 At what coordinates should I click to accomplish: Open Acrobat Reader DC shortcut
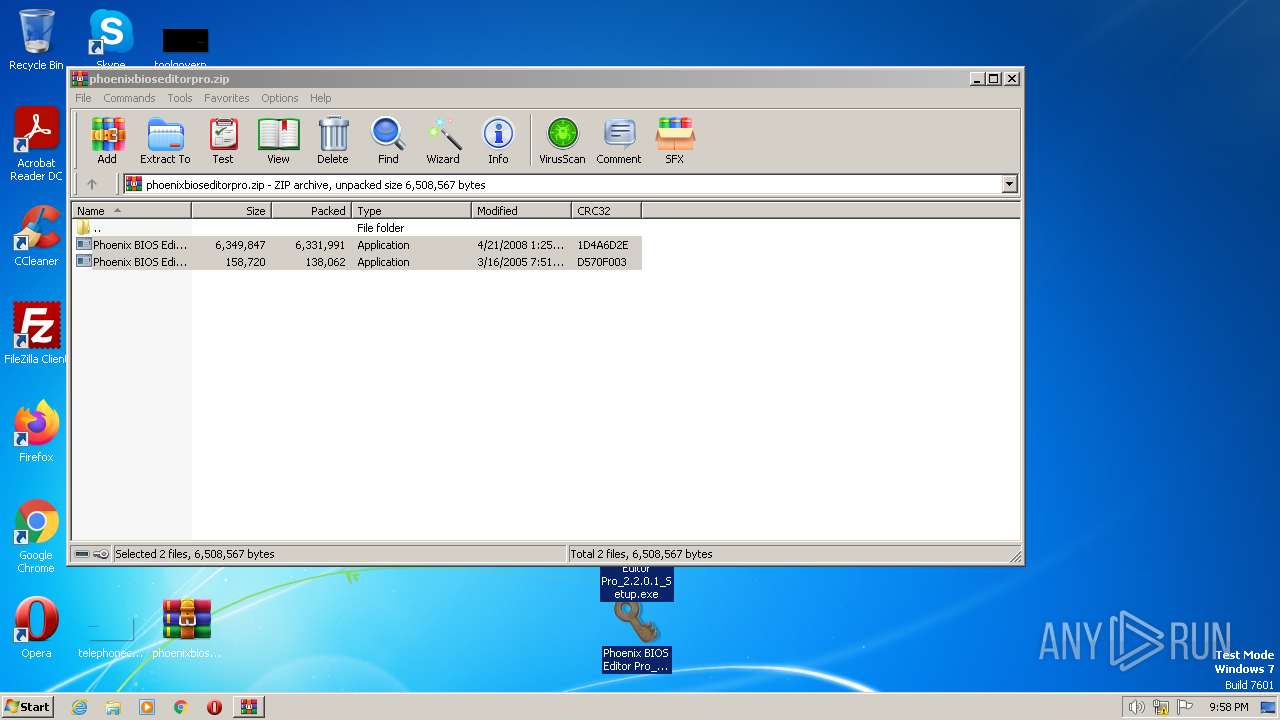tap(36, 145)
